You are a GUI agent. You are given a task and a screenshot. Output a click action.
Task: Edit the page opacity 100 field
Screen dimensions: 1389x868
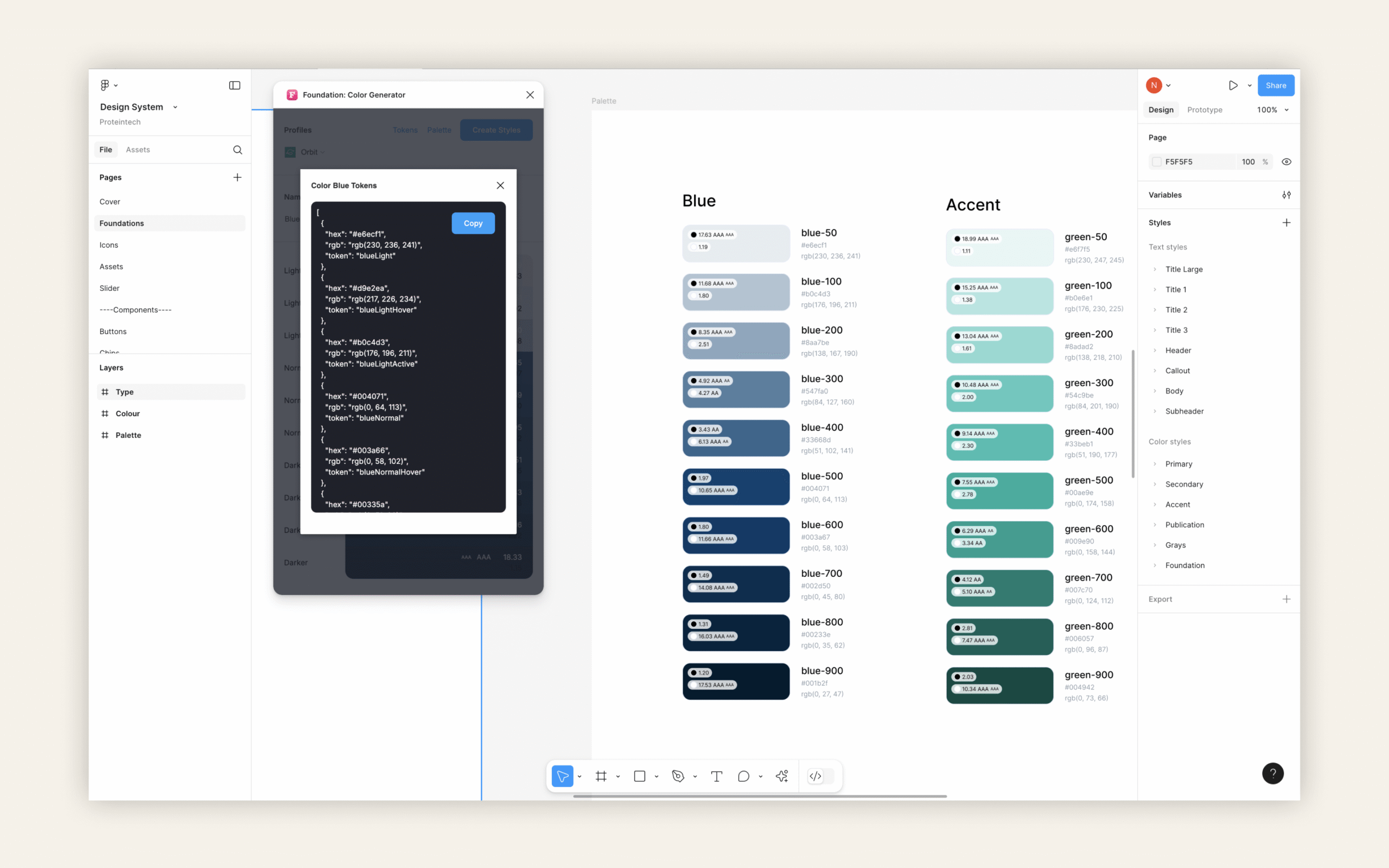pos(1248,162)
